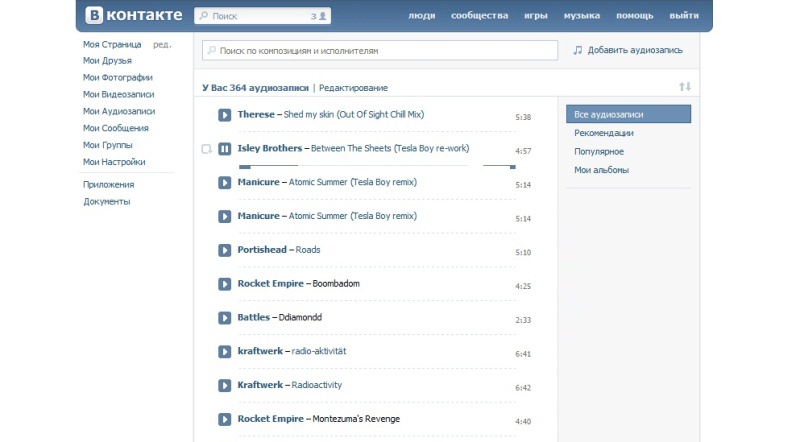This screenshot has height=442, width=800.
Task: Pause the Isley Brothers track
Action: click(224, 149)
